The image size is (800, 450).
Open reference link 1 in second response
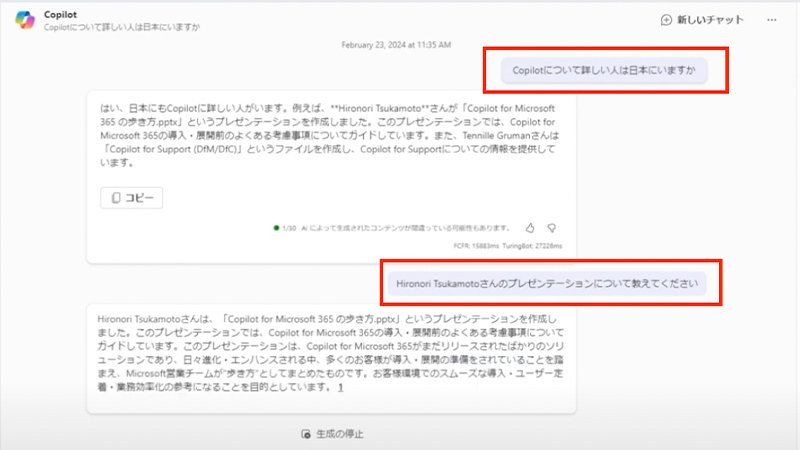click(x=340, y=387)
